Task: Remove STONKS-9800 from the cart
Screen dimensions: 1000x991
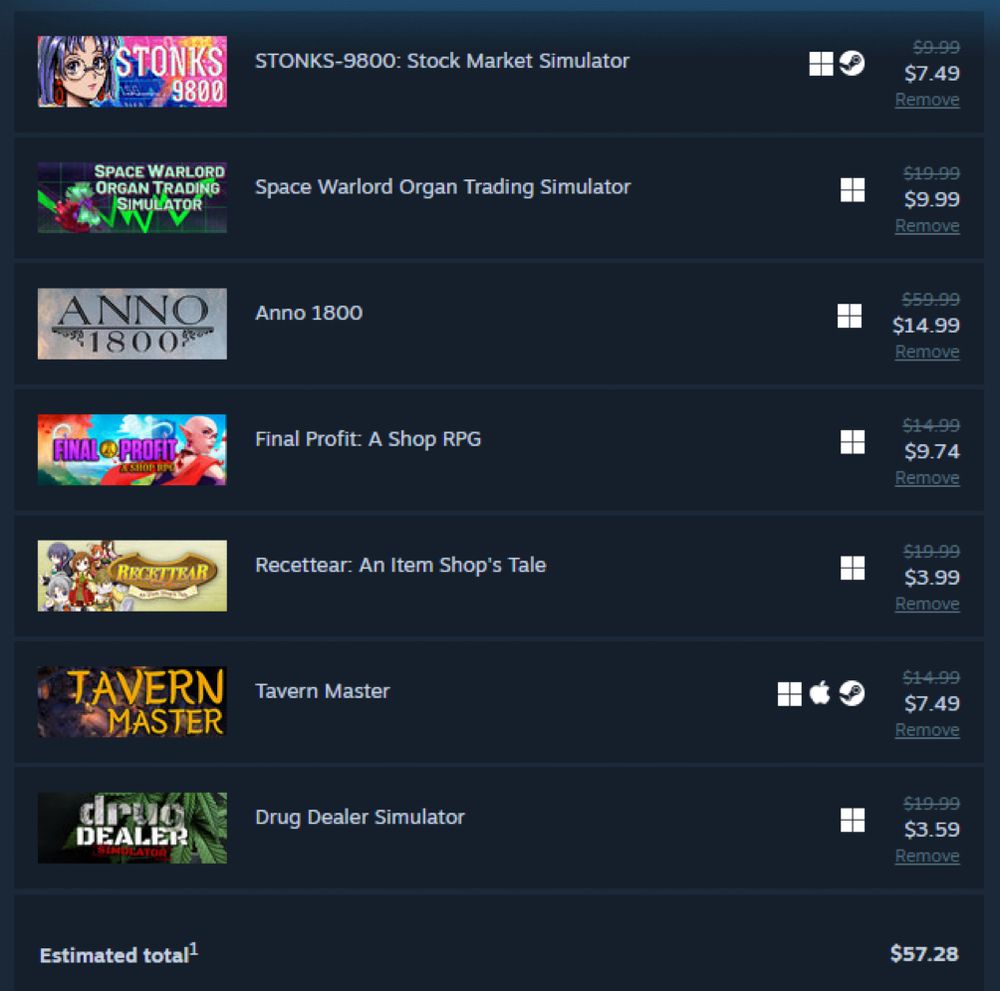Action: coord(927,100)
